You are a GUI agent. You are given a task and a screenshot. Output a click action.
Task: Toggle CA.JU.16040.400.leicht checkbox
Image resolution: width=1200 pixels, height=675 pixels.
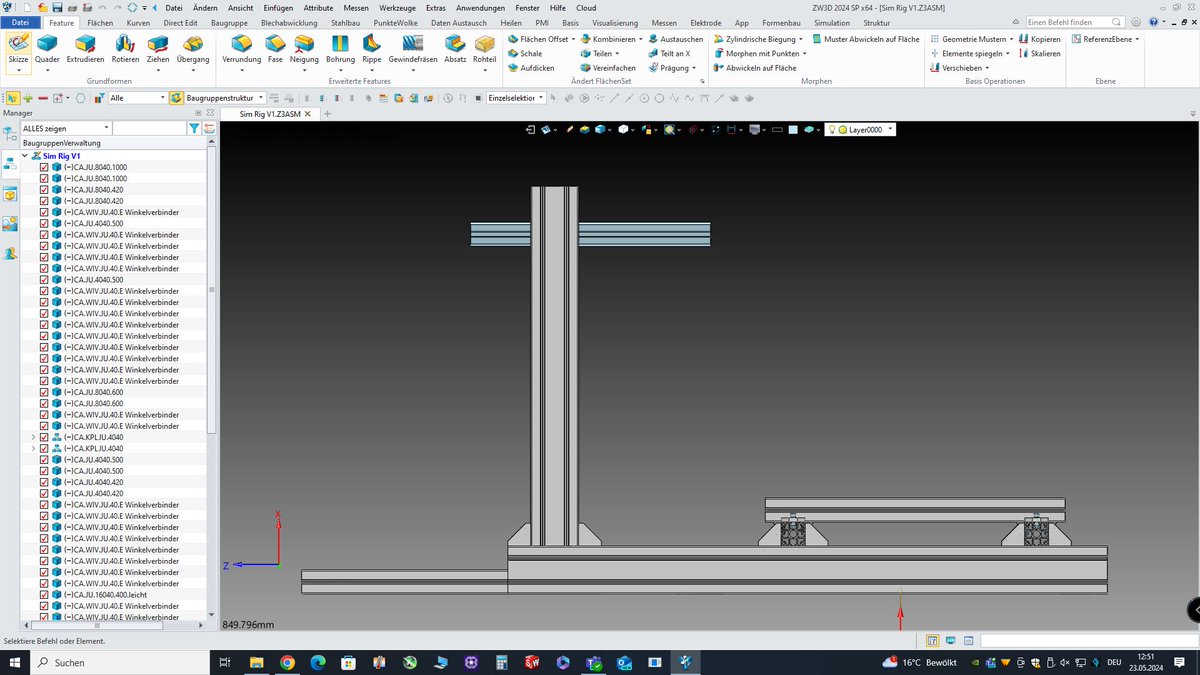(44, 595)
